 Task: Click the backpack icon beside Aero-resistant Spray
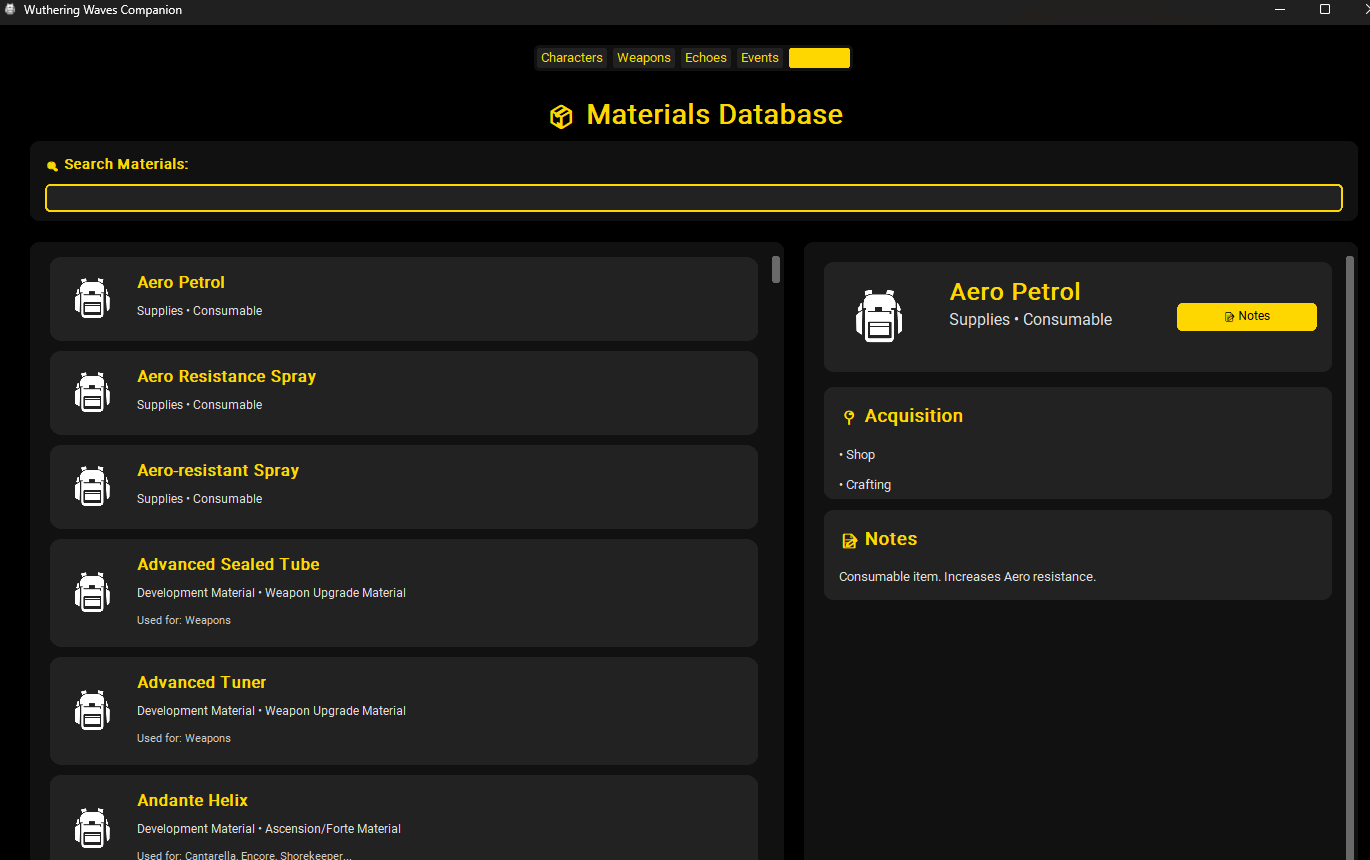(92, 486)
